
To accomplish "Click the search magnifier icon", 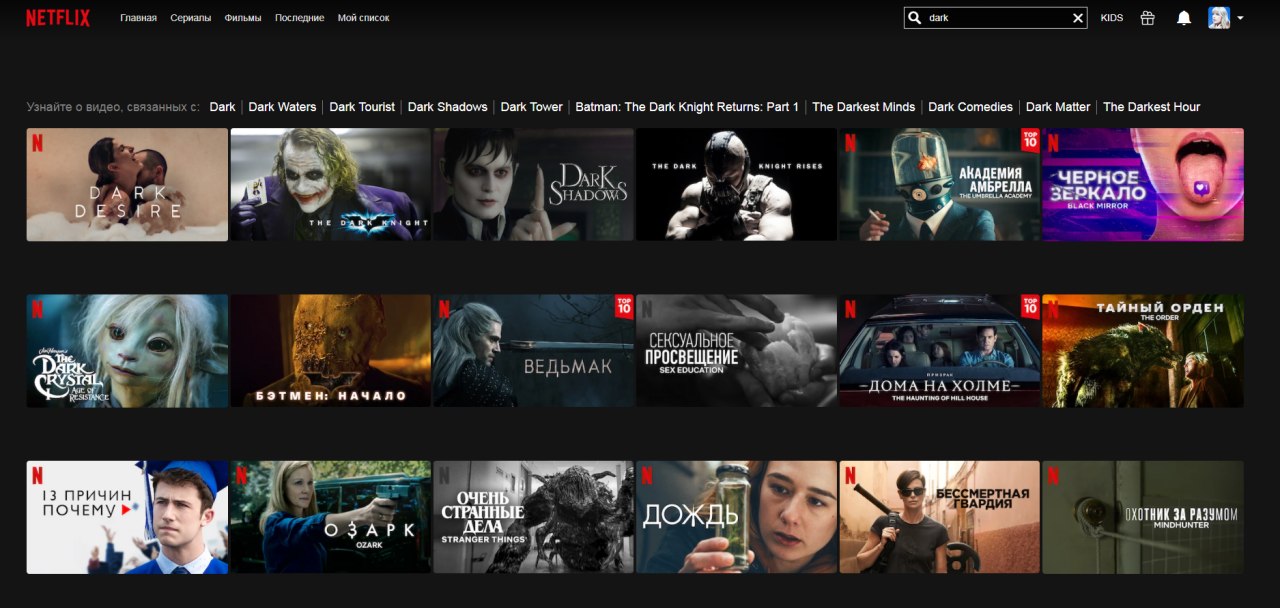I will 915,18.
